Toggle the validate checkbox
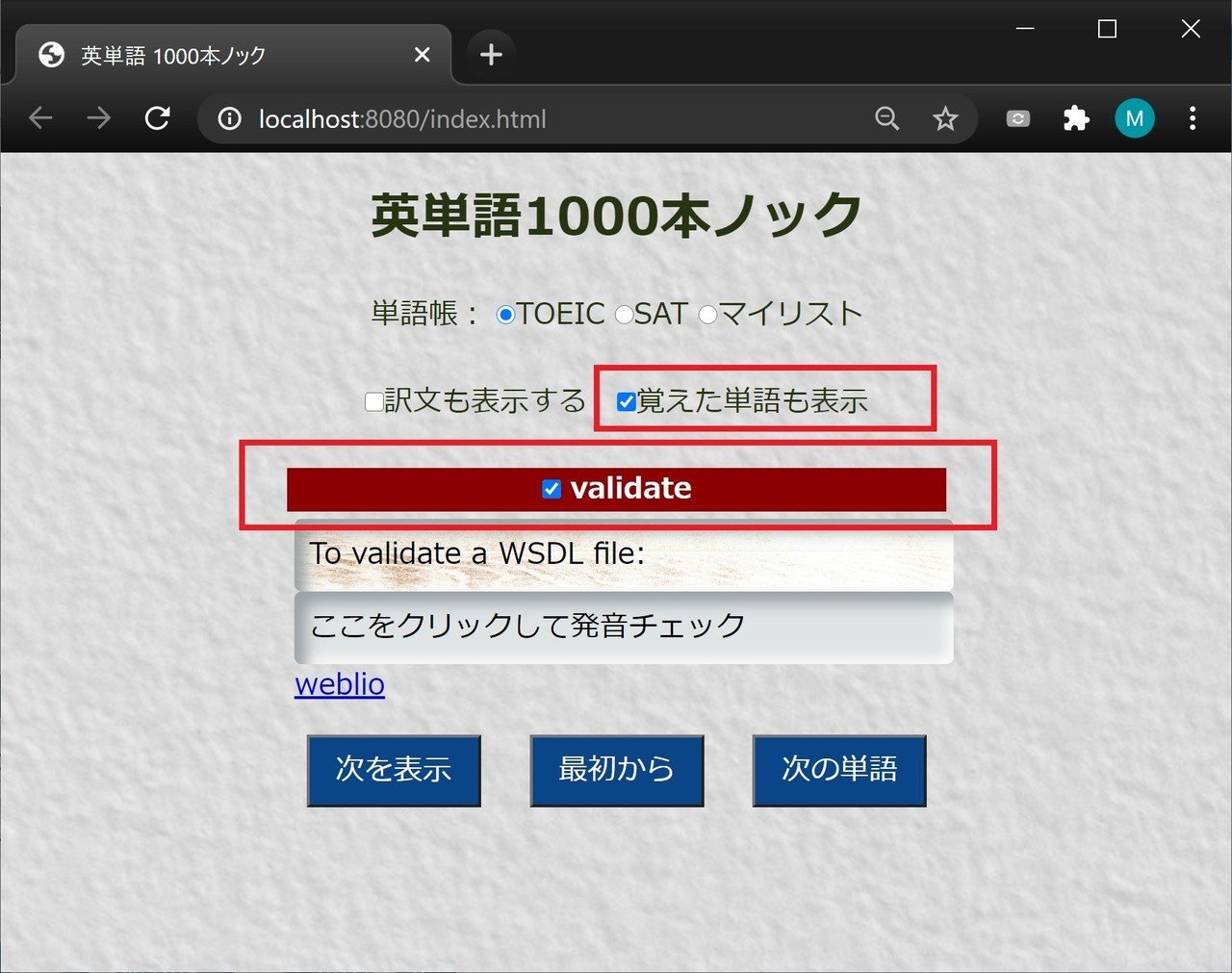The image size is (1232, 973). (x=551, y=488)
